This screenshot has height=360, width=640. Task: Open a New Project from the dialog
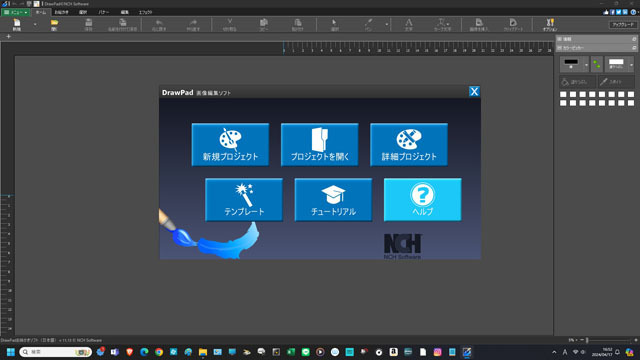[230, 144]
